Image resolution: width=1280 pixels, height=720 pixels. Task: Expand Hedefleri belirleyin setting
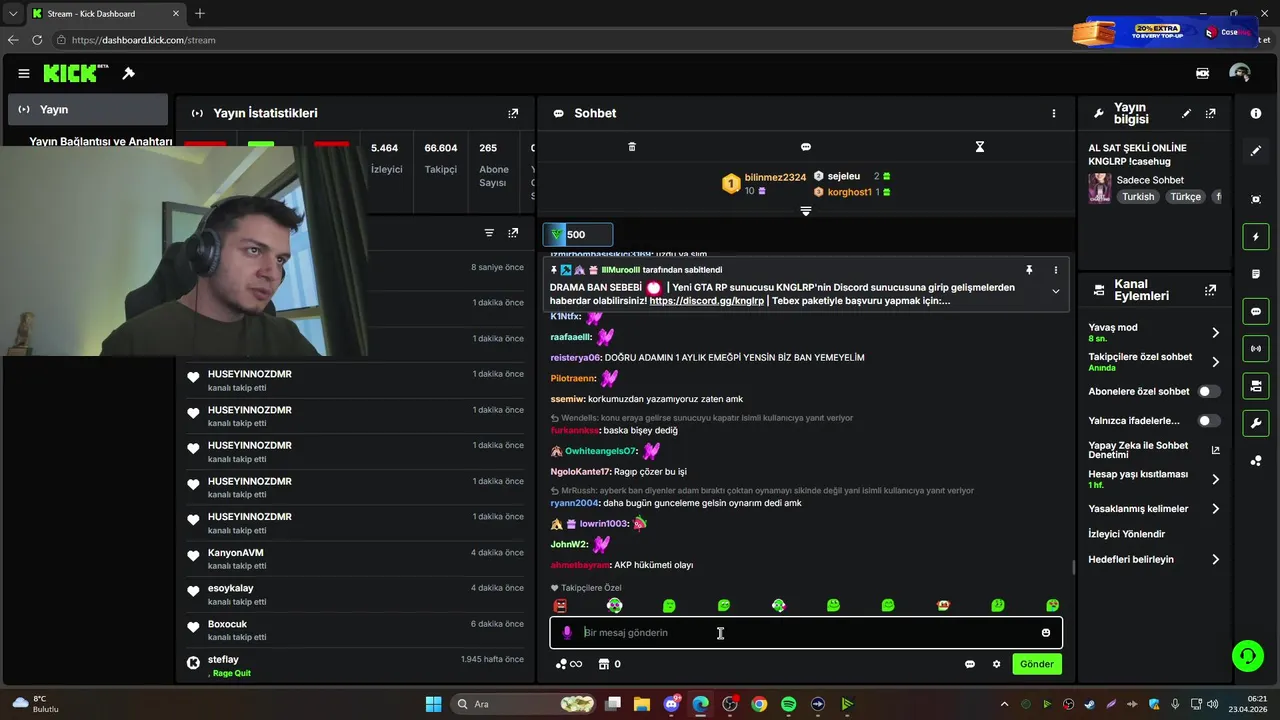(1216, 560)
